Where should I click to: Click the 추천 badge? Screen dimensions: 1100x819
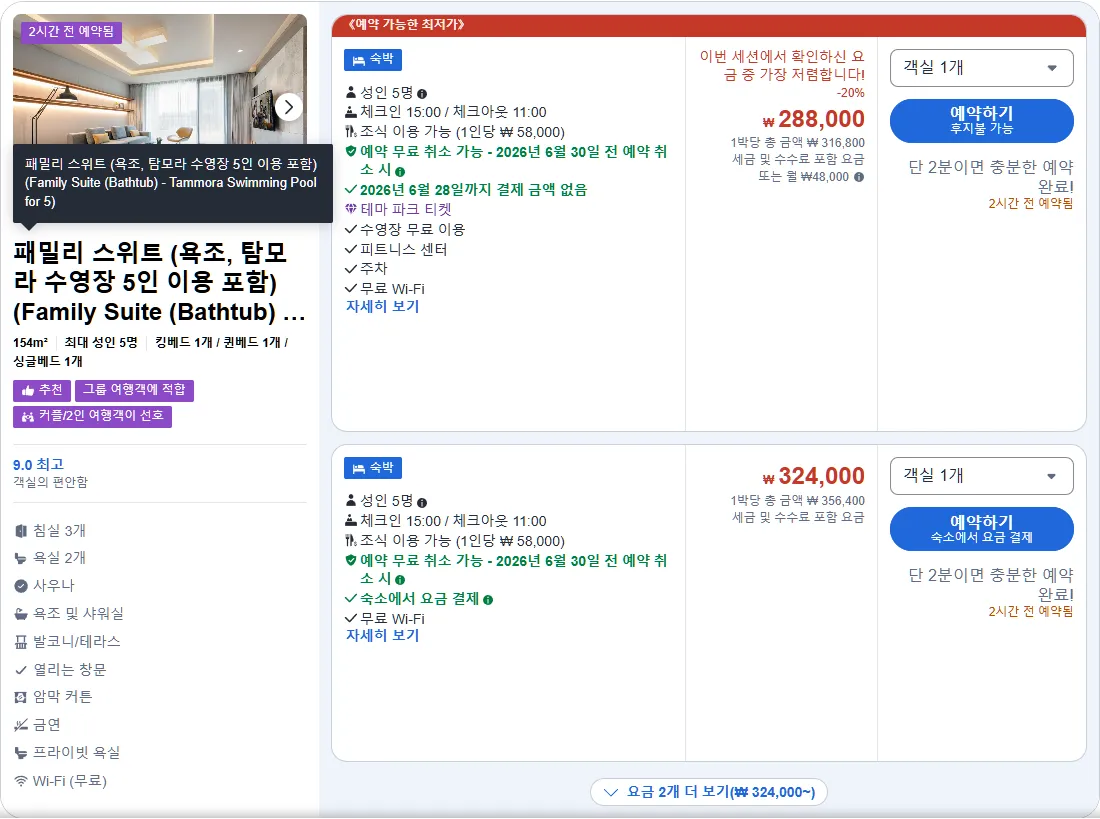click(x=42, y=390)
